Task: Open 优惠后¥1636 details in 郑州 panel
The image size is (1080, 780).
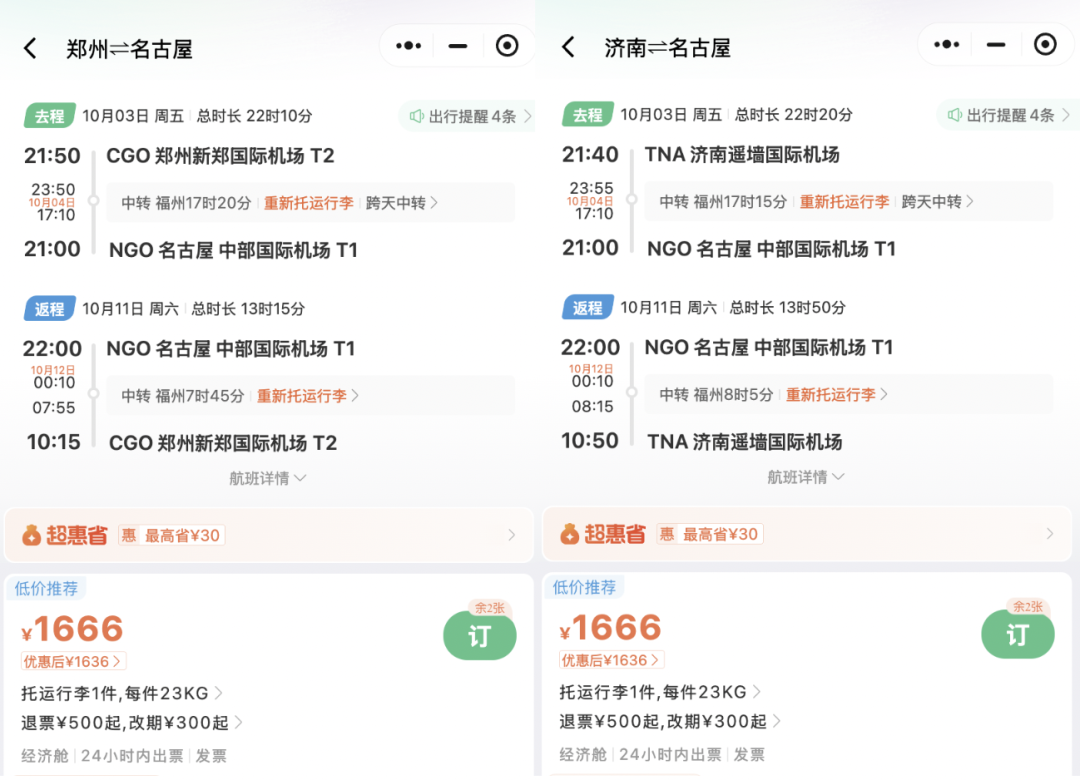Action: (x=73, y=661)
